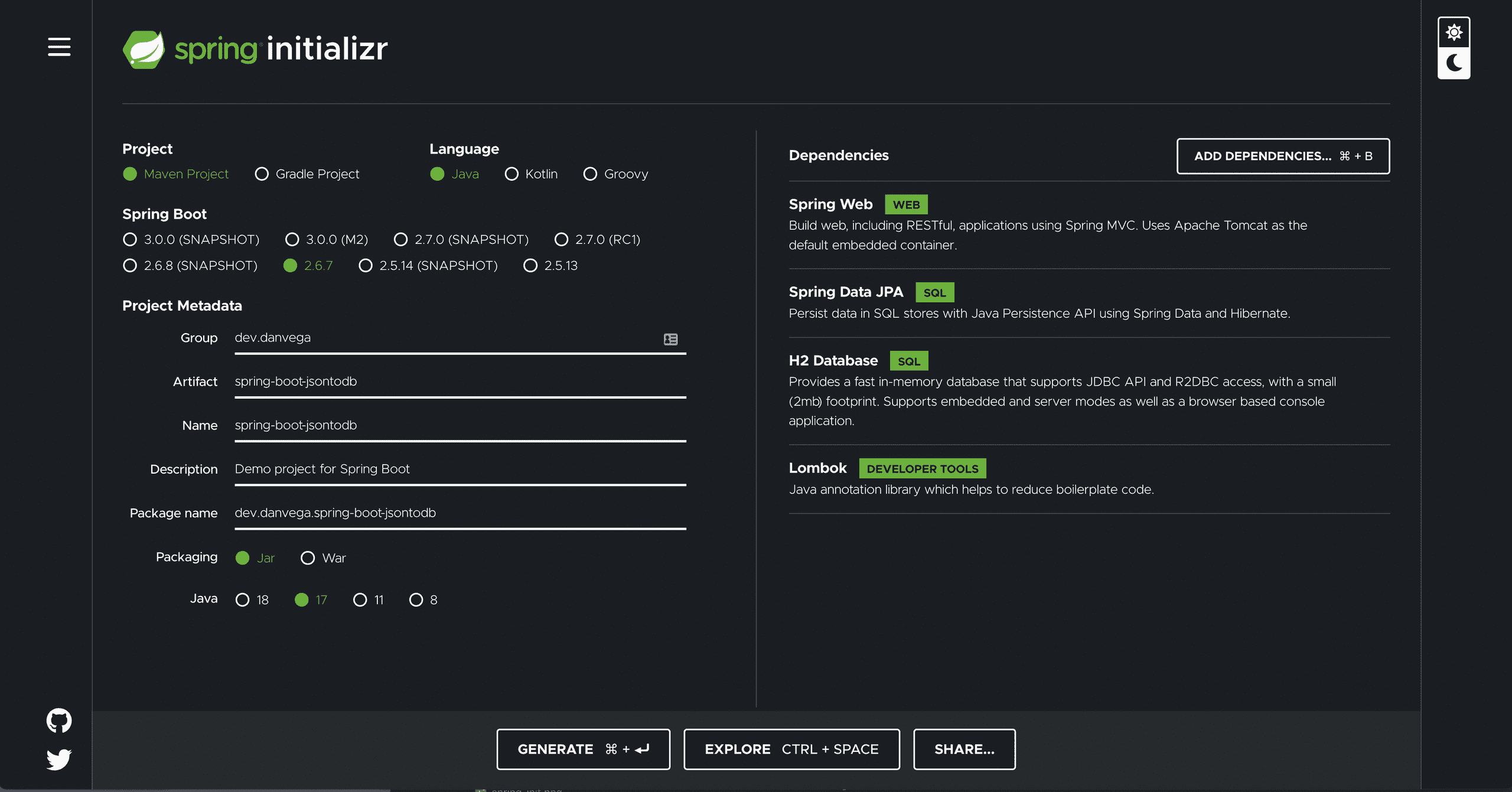The image size is (1512, 792).
Task: Click the Artifact text field
Action: tap(460, 382)
